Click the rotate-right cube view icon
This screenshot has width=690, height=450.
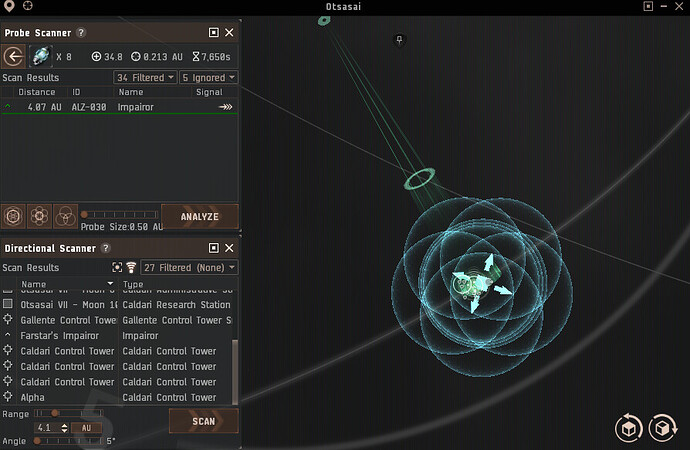pyautogui.click(x=662, y=428)
